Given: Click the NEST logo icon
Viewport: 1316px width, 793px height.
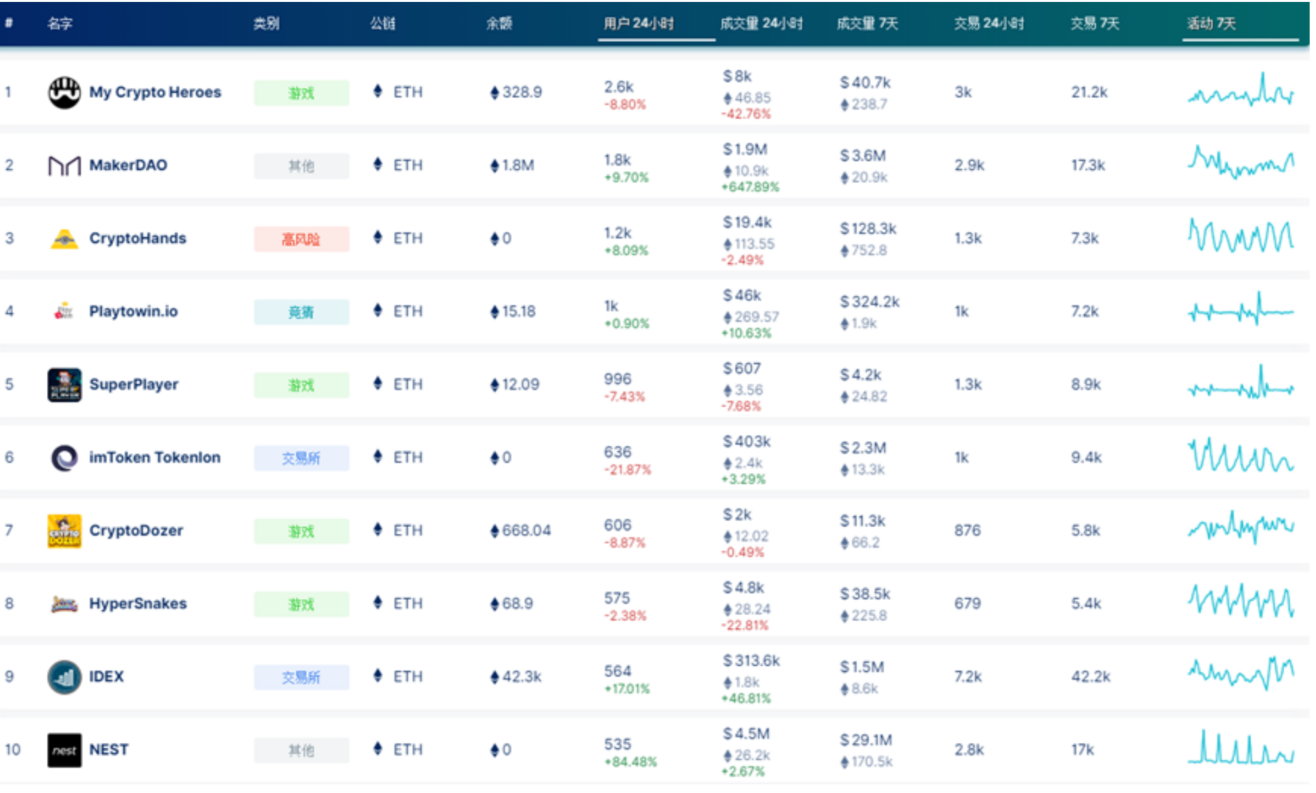Looking at the screenshot, I should point(64,750).
